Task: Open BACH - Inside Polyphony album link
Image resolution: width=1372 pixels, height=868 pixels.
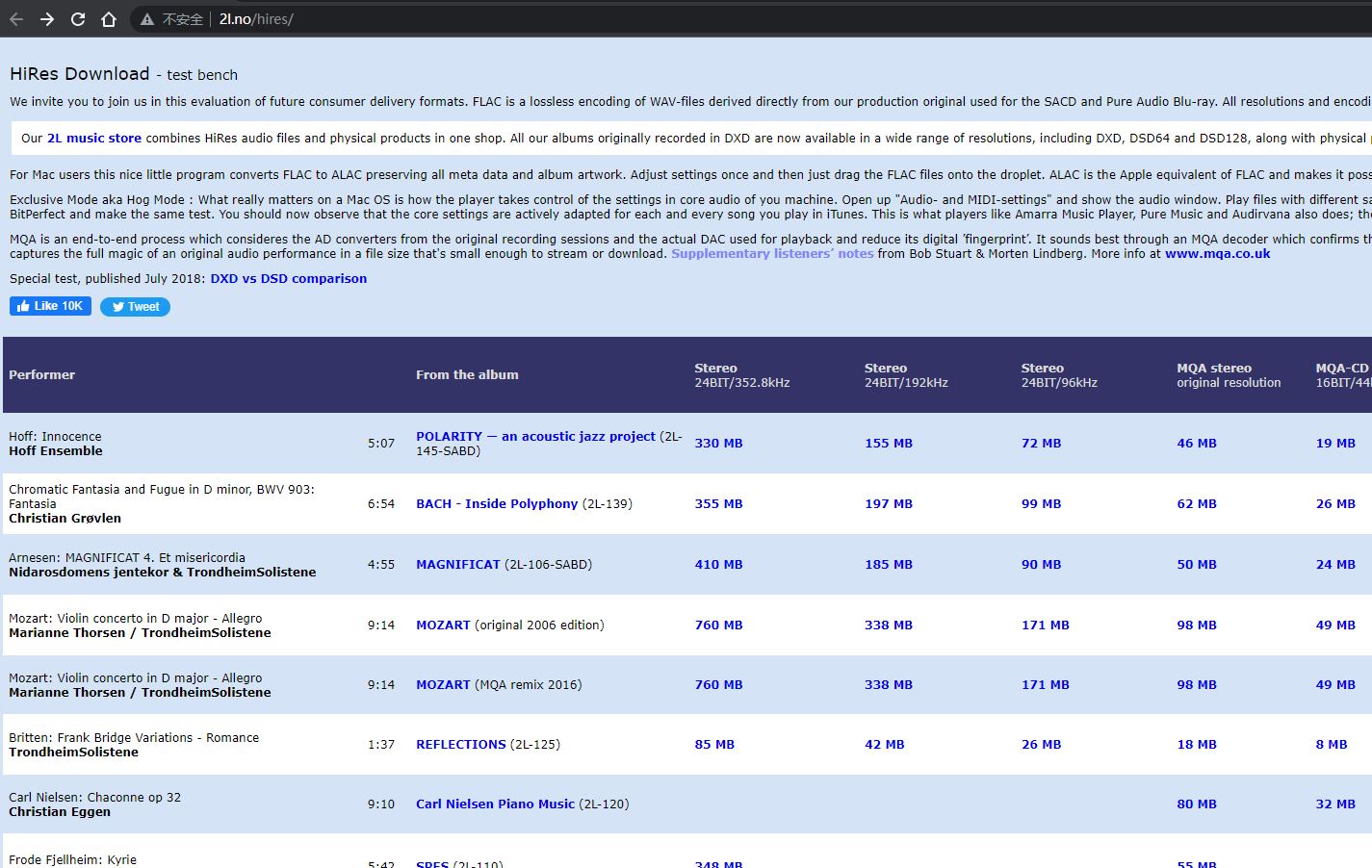Action: 497,504
